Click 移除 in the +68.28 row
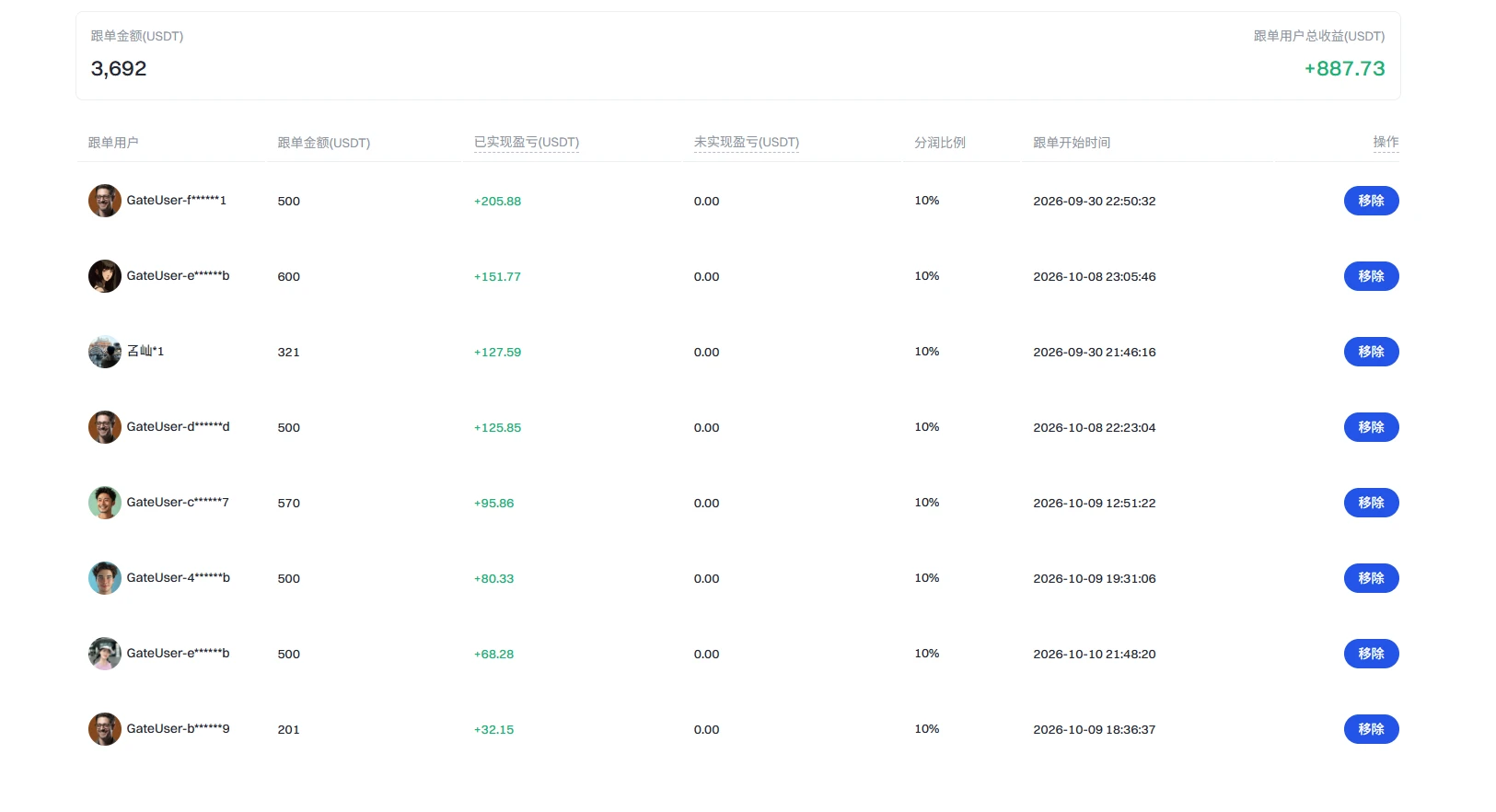Screen dimensions: 1496x812 click(1372, 654)
